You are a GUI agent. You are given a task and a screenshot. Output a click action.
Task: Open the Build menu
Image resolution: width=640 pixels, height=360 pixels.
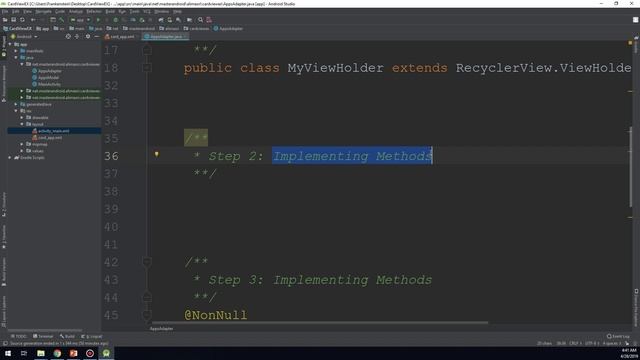[x=110, y=11]
